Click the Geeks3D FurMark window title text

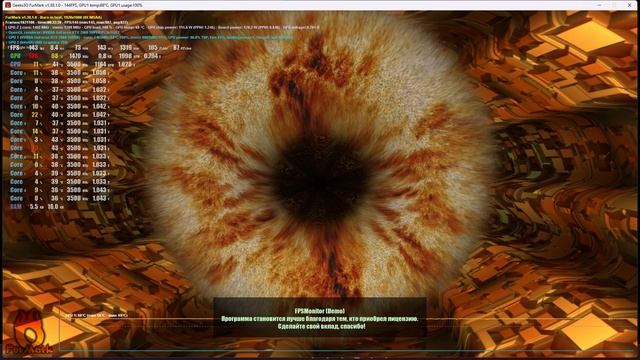(x=78, y=5)
